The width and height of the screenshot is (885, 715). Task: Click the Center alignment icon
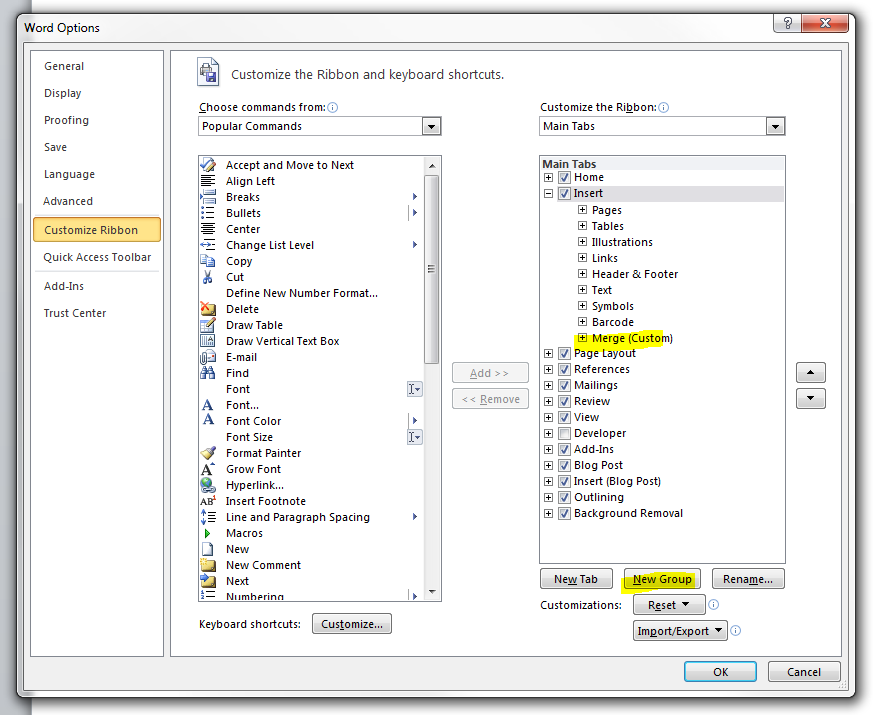[x=208, y=229]
